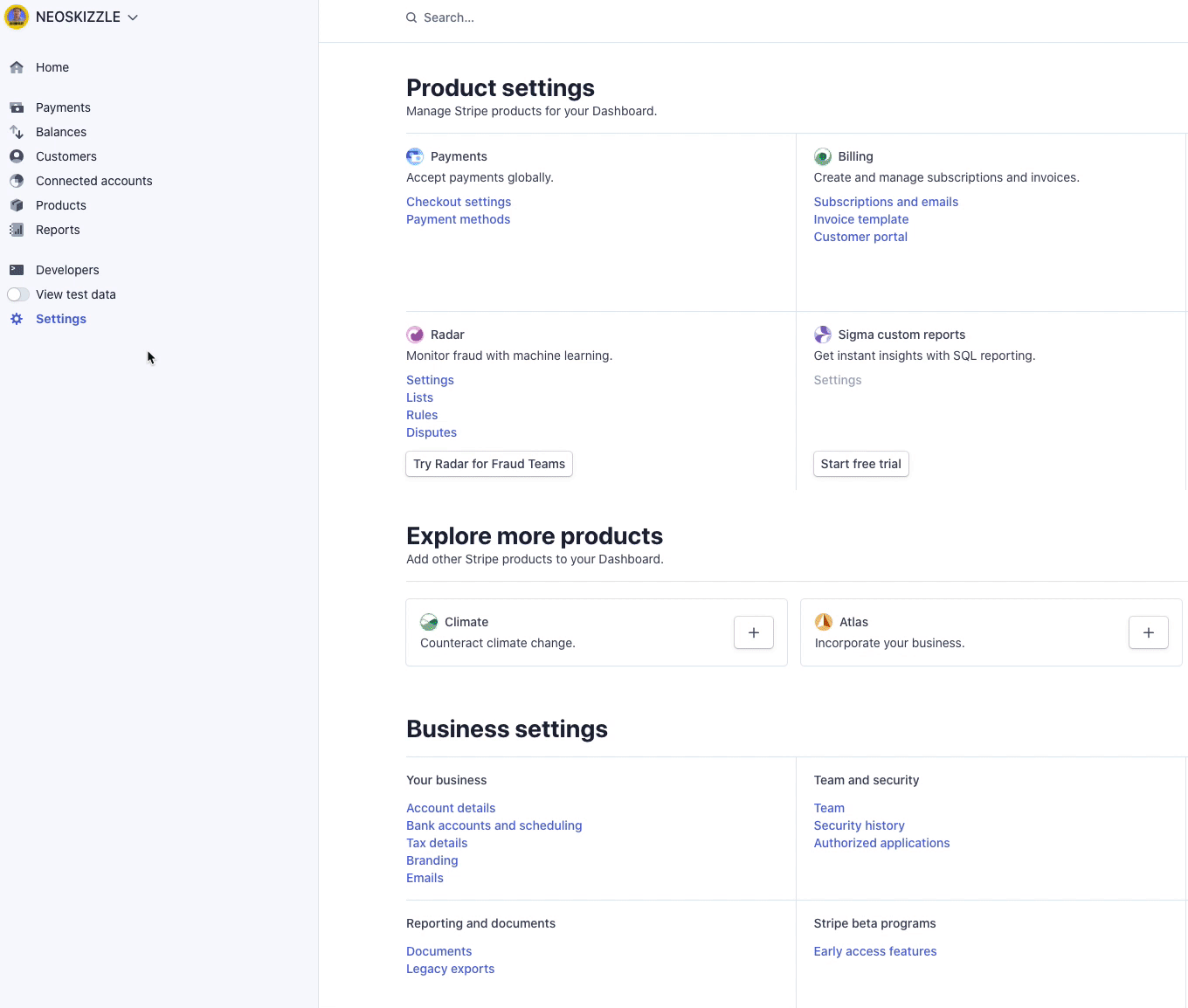The width and height of the screenshot is (1188, 1008).
Task: Click the Product settings heading
Action: point(501,87)
